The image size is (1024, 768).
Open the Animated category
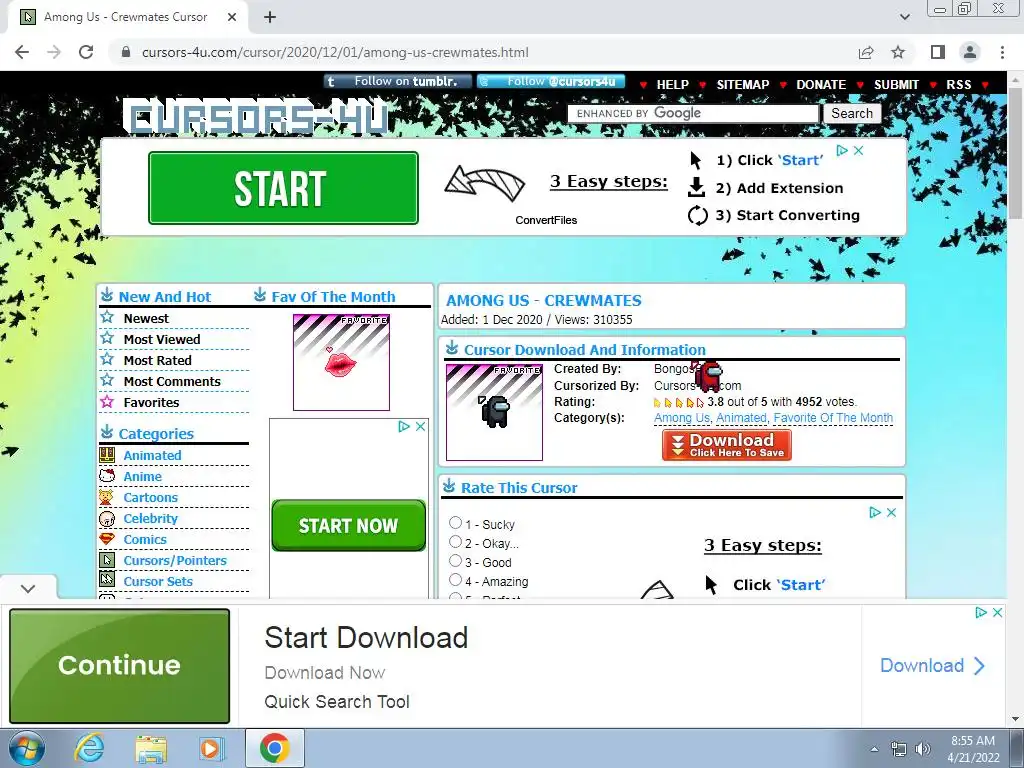pos(152,455)
